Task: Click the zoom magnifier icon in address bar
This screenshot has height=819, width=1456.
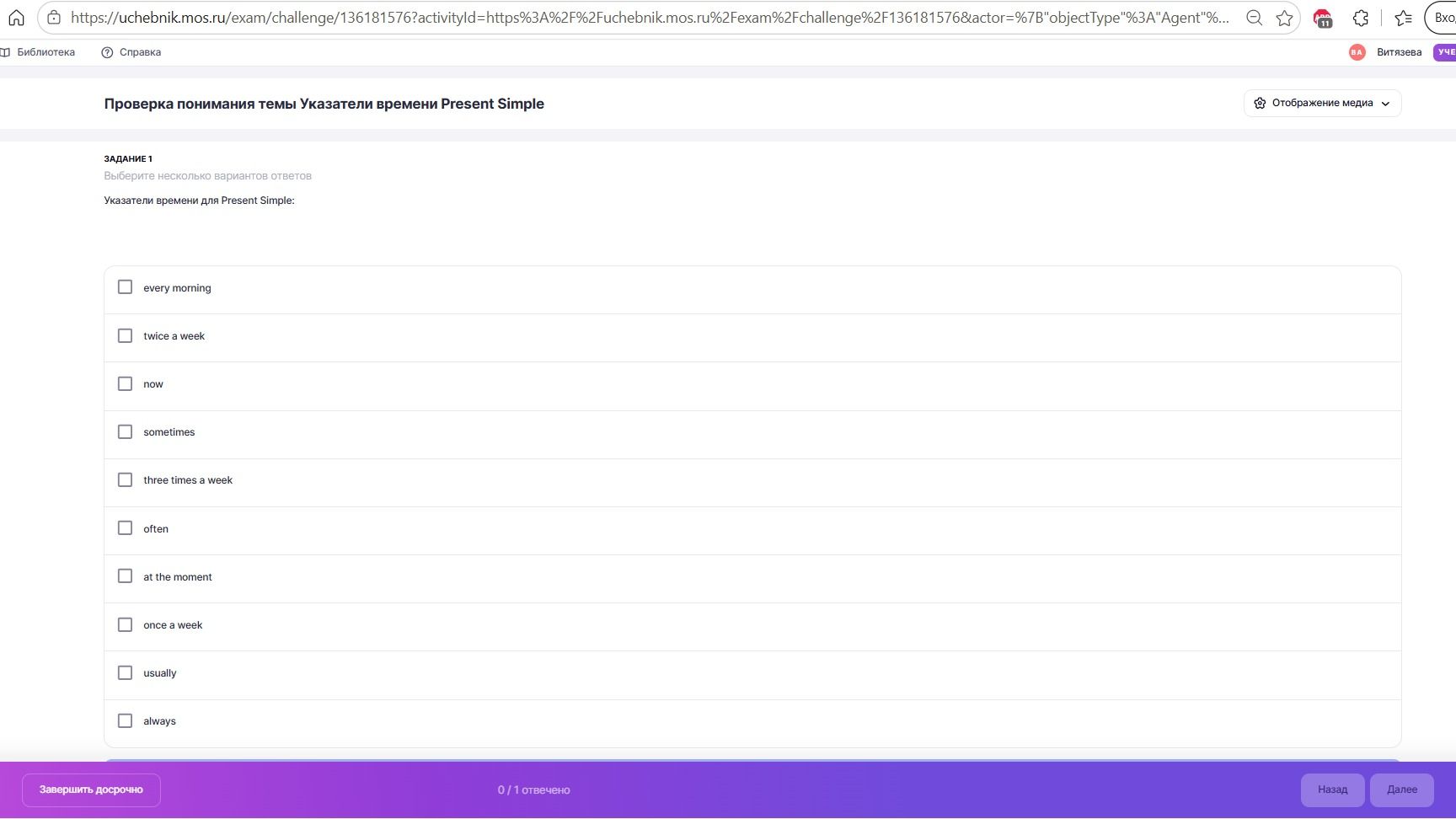Action: [x=1254, y=18]
